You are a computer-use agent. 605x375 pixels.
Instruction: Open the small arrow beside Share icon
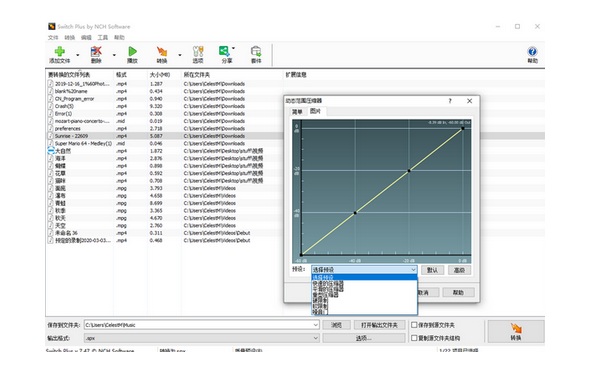(x=233, y=48)
